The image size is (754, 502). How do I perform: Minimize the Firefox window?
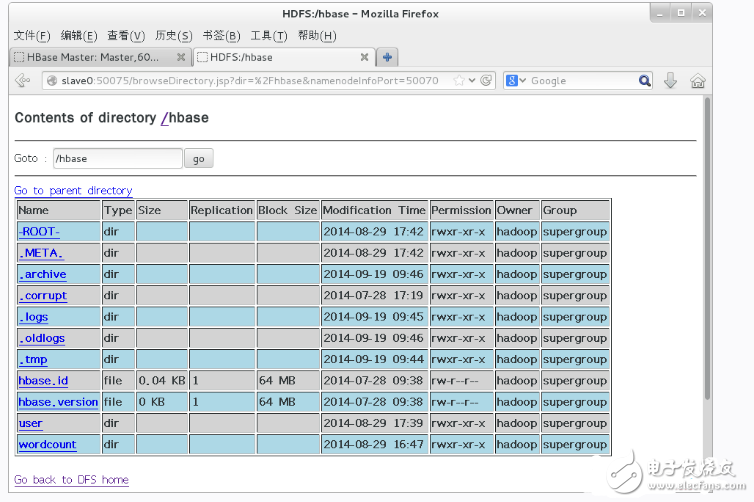coord(659,13)
